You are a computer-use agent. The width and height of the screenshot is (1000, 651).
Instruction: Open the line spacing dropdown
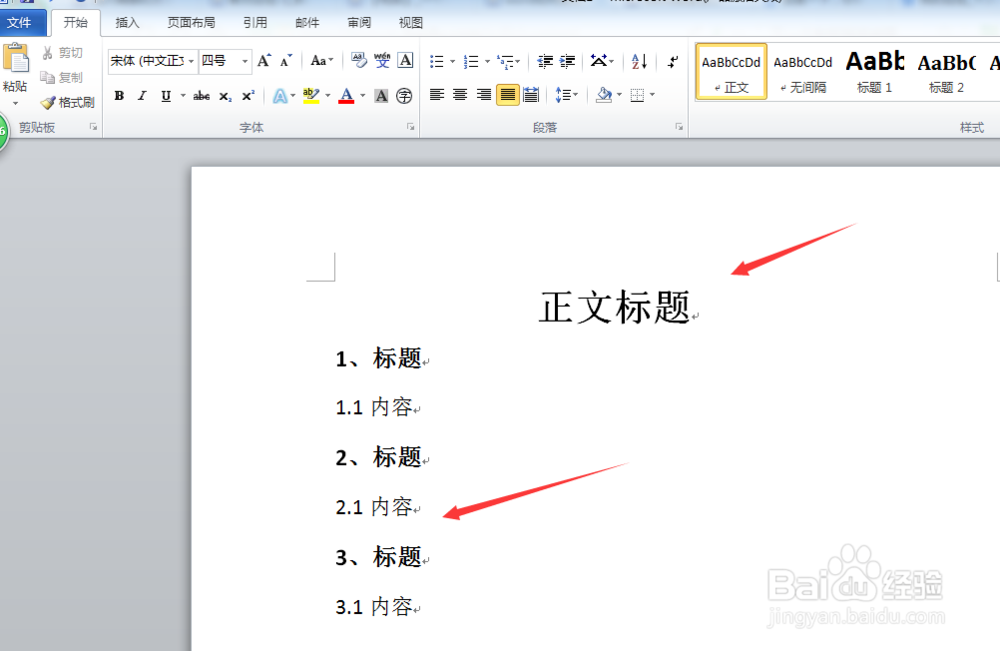567,95
